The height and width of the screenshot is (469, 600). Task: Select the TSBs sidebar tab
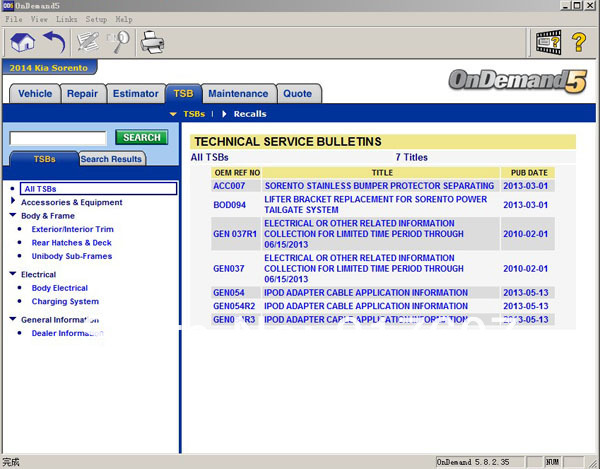44,159
